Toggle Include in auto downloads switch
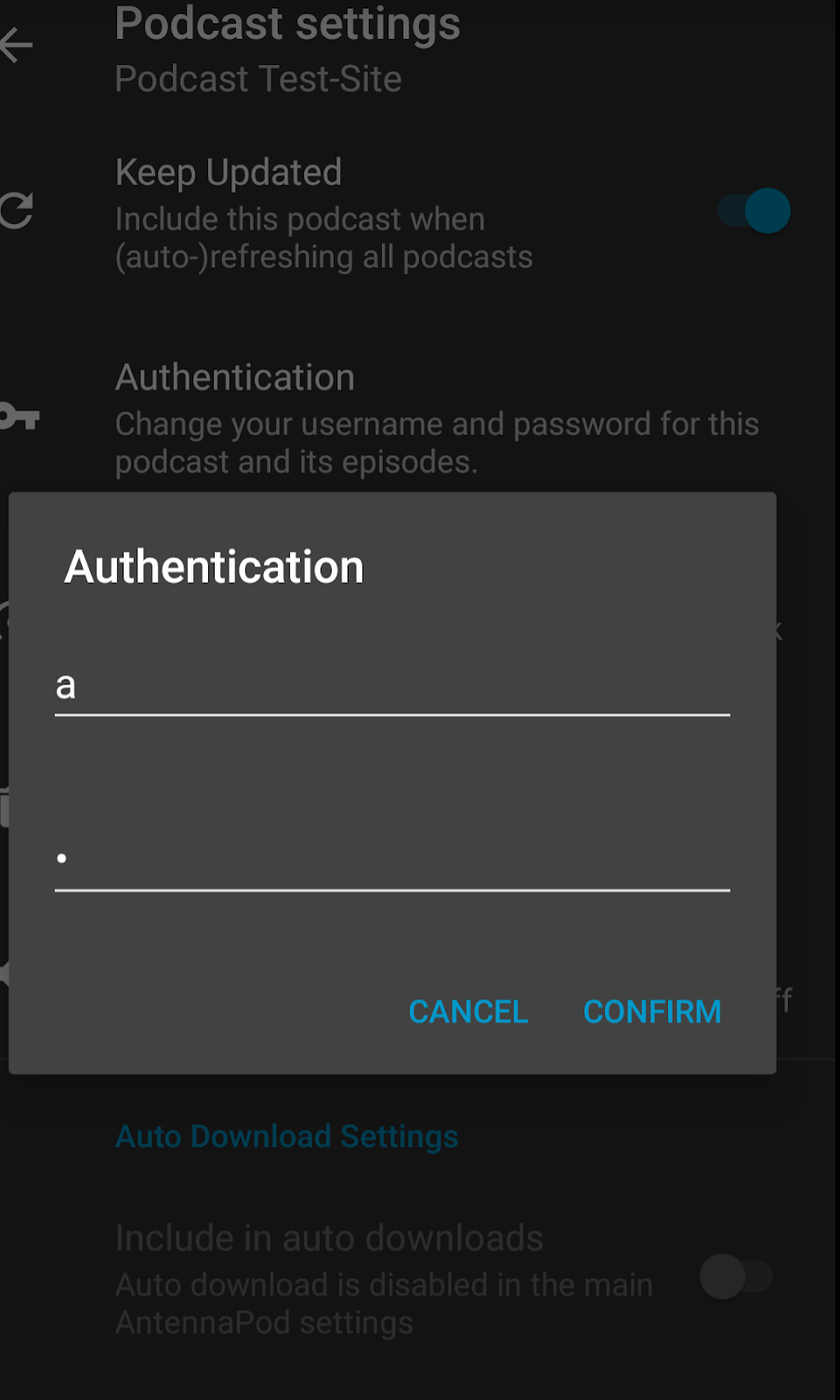The image size is (840, 1400). 737,1276
